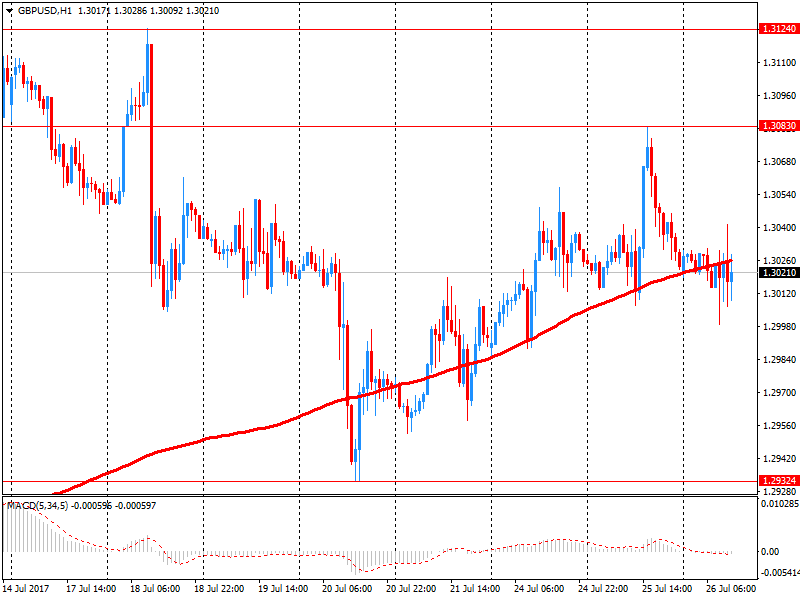The image size is (800, 600).
Task: Click the 1.31100 price scale value
Action: click(x=780, y=63)
